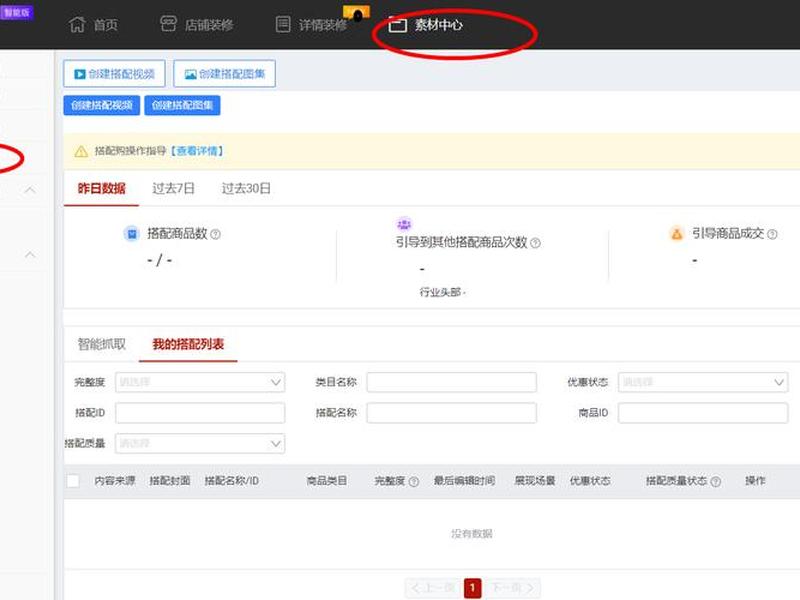Open the 完整度 dropdown
Screen dimensions: 800x600
[200, 382]
